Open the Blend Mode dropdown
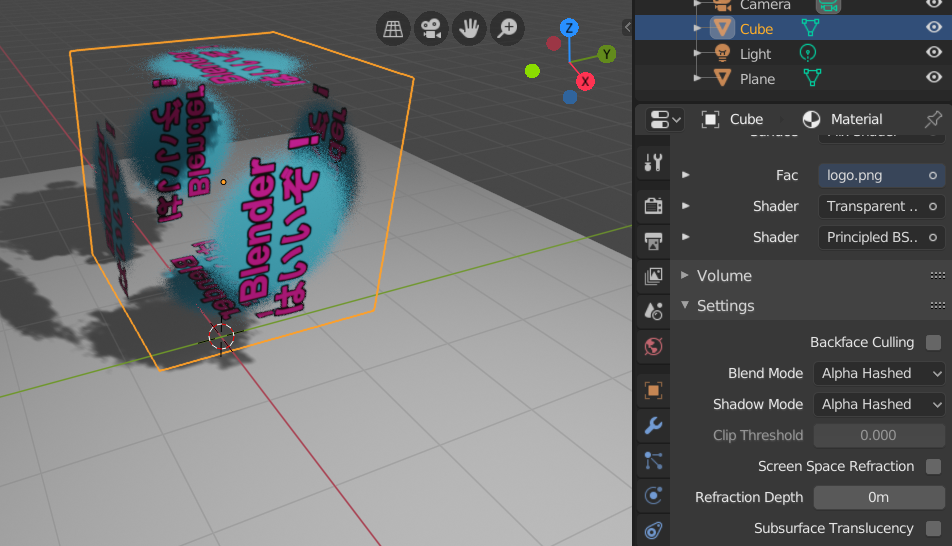Image resolution: width=952 pixels, height=546 pixels. coord(879,374)
